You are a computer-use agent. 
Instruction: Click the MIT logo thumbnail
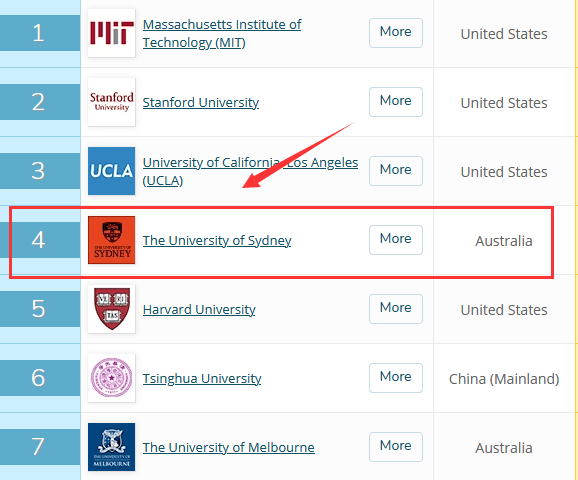click(111, 33)
